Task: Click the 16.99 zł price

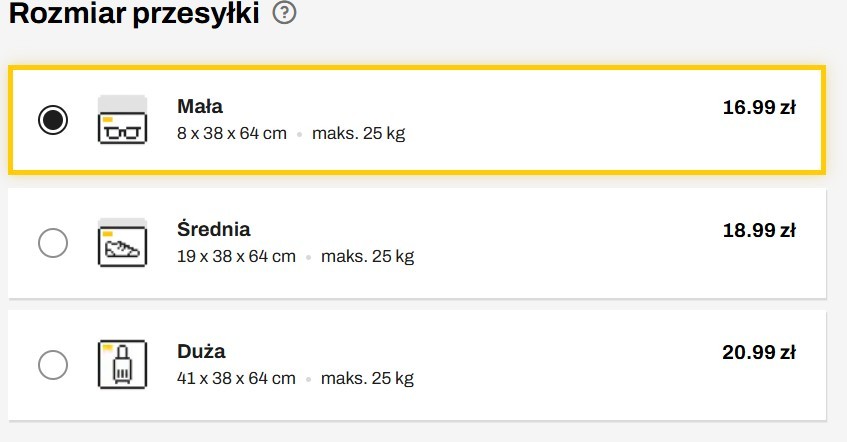Action: (x=759, y=107)
